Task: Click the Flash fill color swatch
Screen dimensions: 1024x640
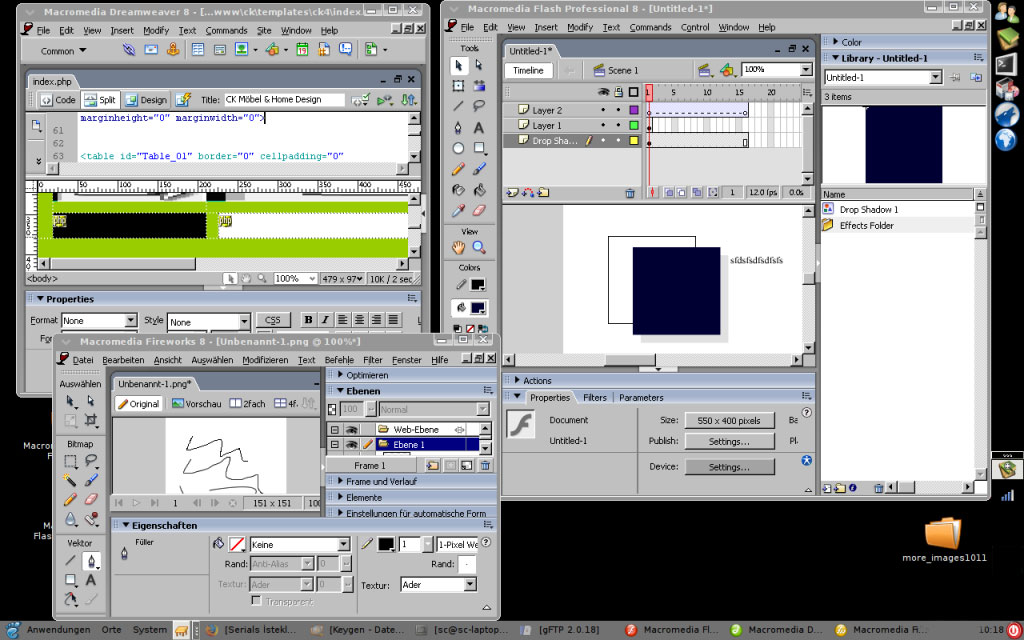Action: [x=477, y=308]
